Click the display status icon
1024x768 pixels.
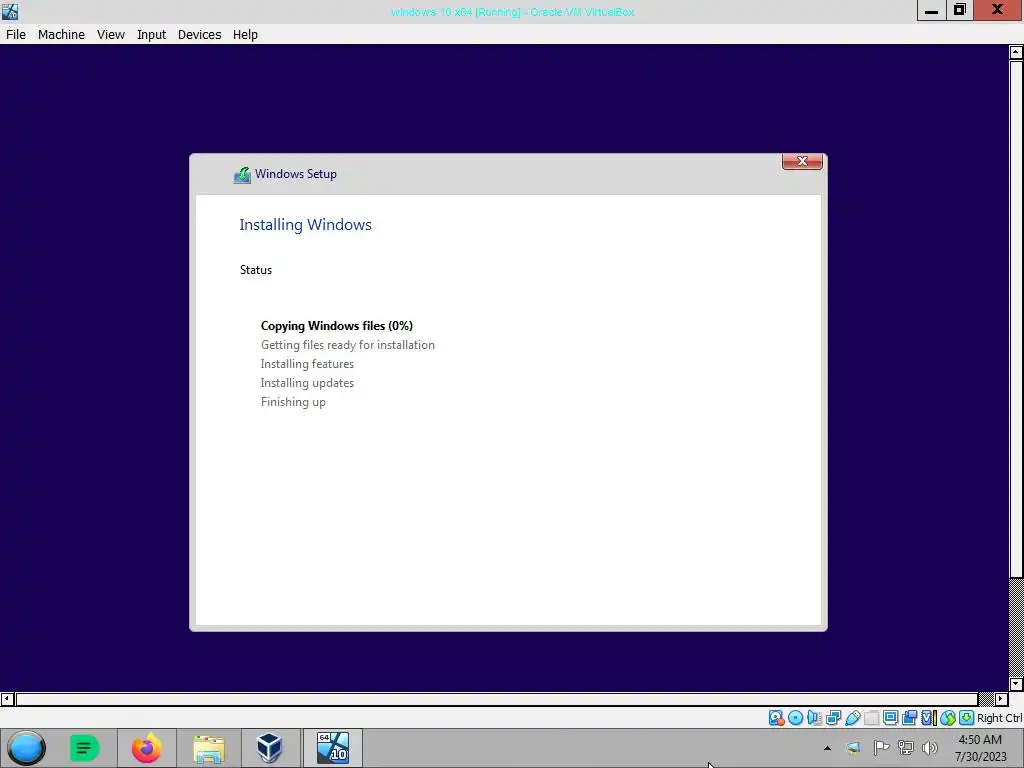890,718
